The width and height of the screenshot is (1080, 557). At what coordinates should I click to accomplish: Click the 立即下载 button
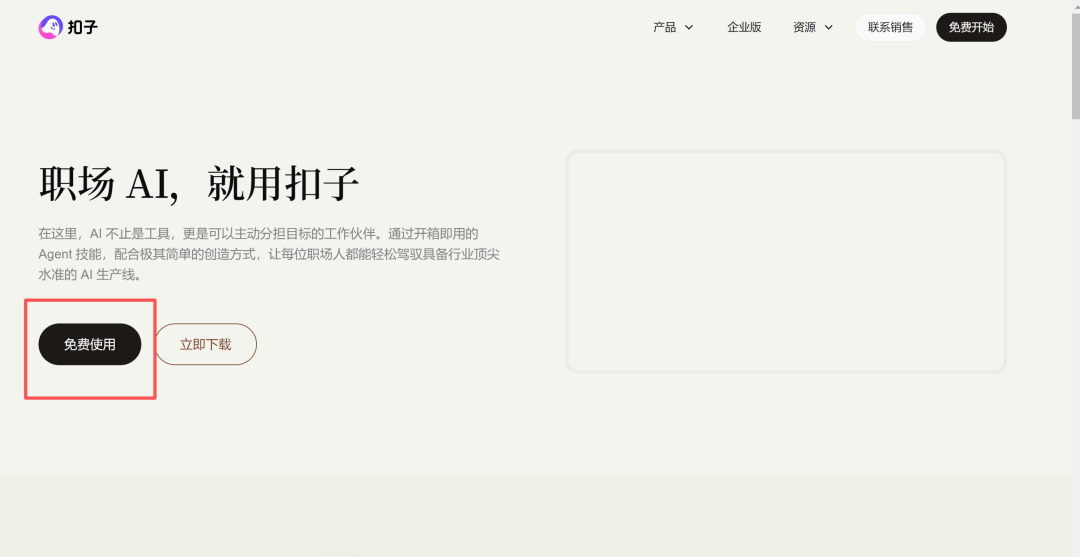tap(205, 344)
